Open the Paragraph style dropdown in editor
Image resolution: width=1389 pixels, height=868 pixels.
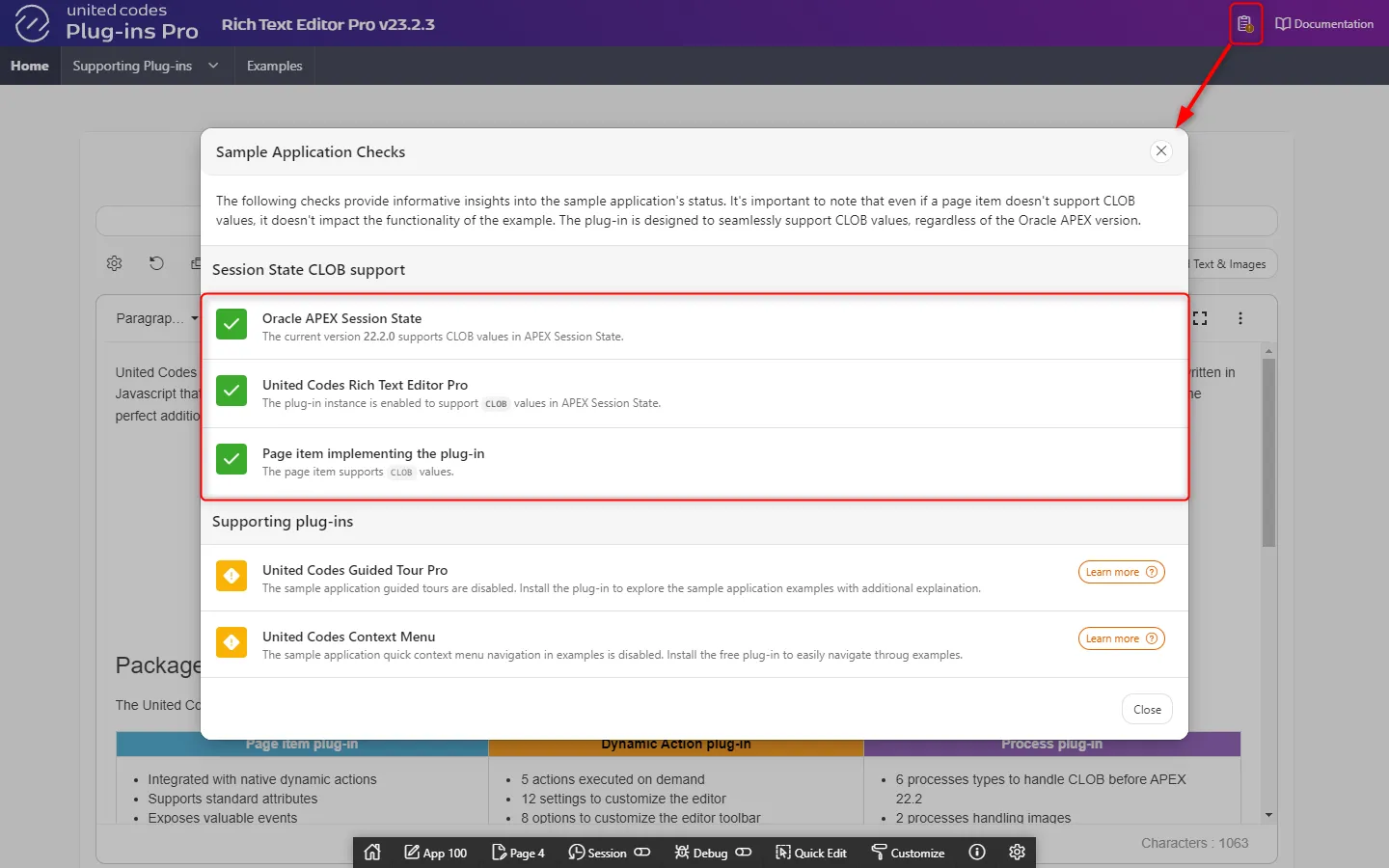coord(156,318)
